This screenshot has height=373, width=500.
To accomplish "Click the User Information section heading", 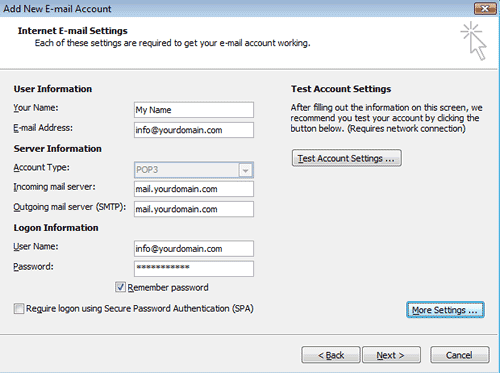I will [x=53, y=89].
